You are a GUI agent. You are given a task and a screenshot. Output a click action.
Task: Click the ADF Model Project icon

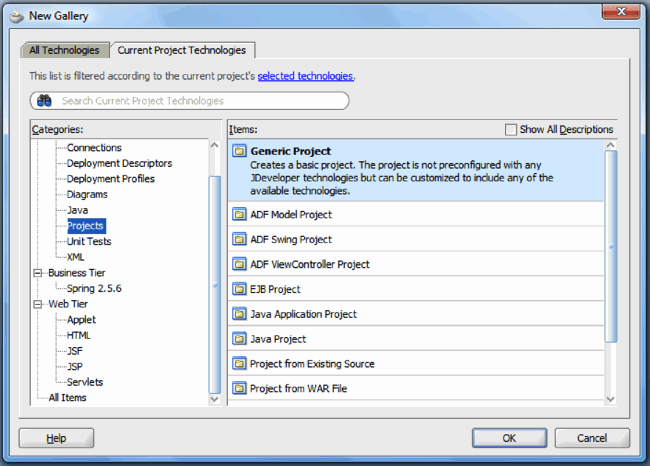pos(239,214)
